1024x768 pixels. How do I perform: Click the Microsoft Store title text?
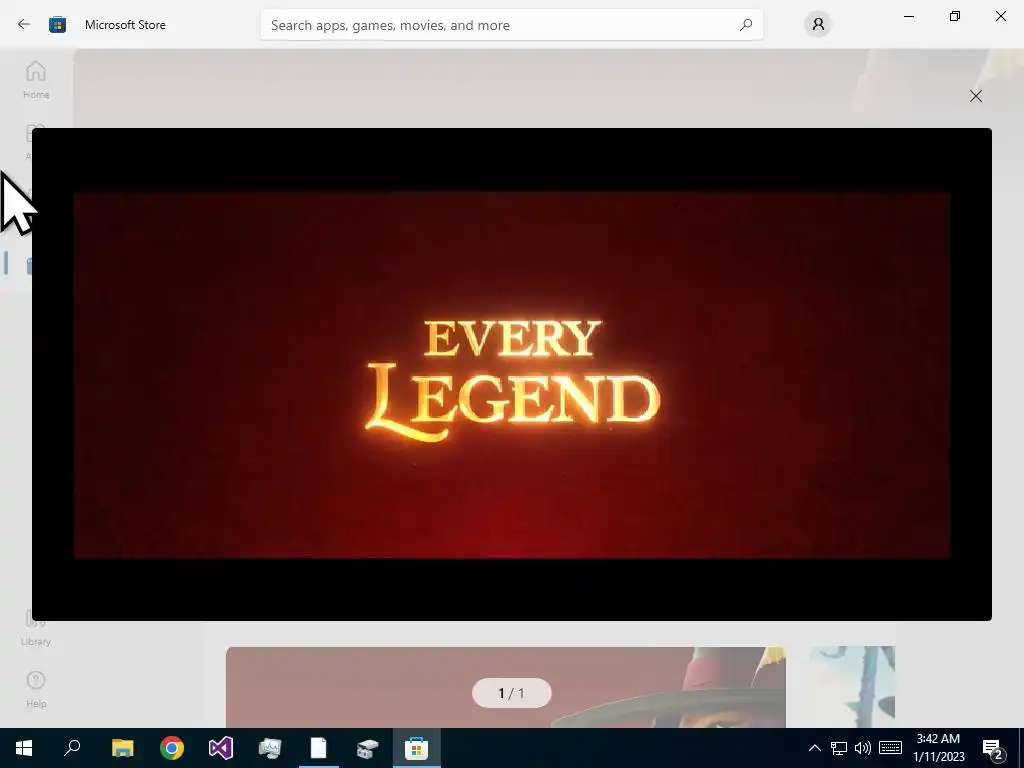pos(125,25)
